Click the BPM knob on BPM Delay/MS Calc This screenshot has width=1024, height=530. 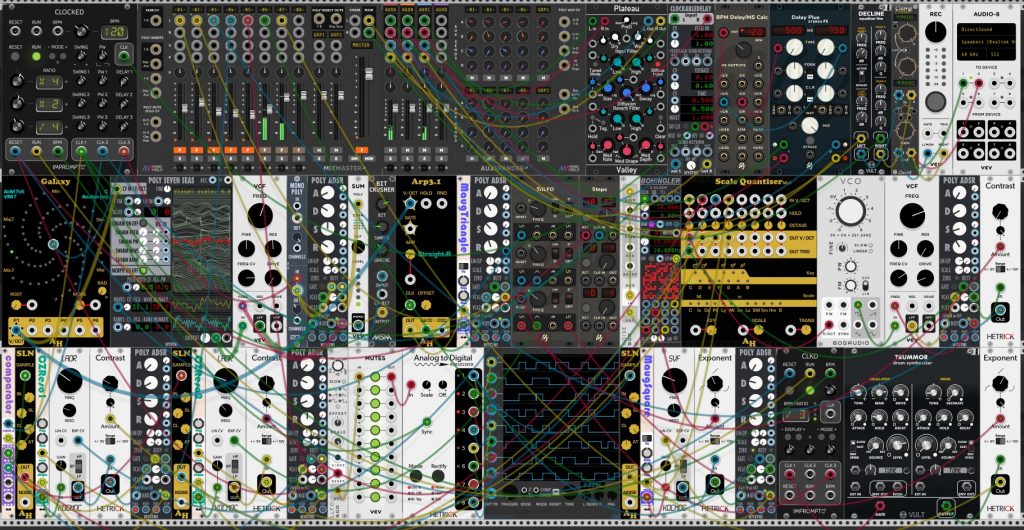[743, 50]
